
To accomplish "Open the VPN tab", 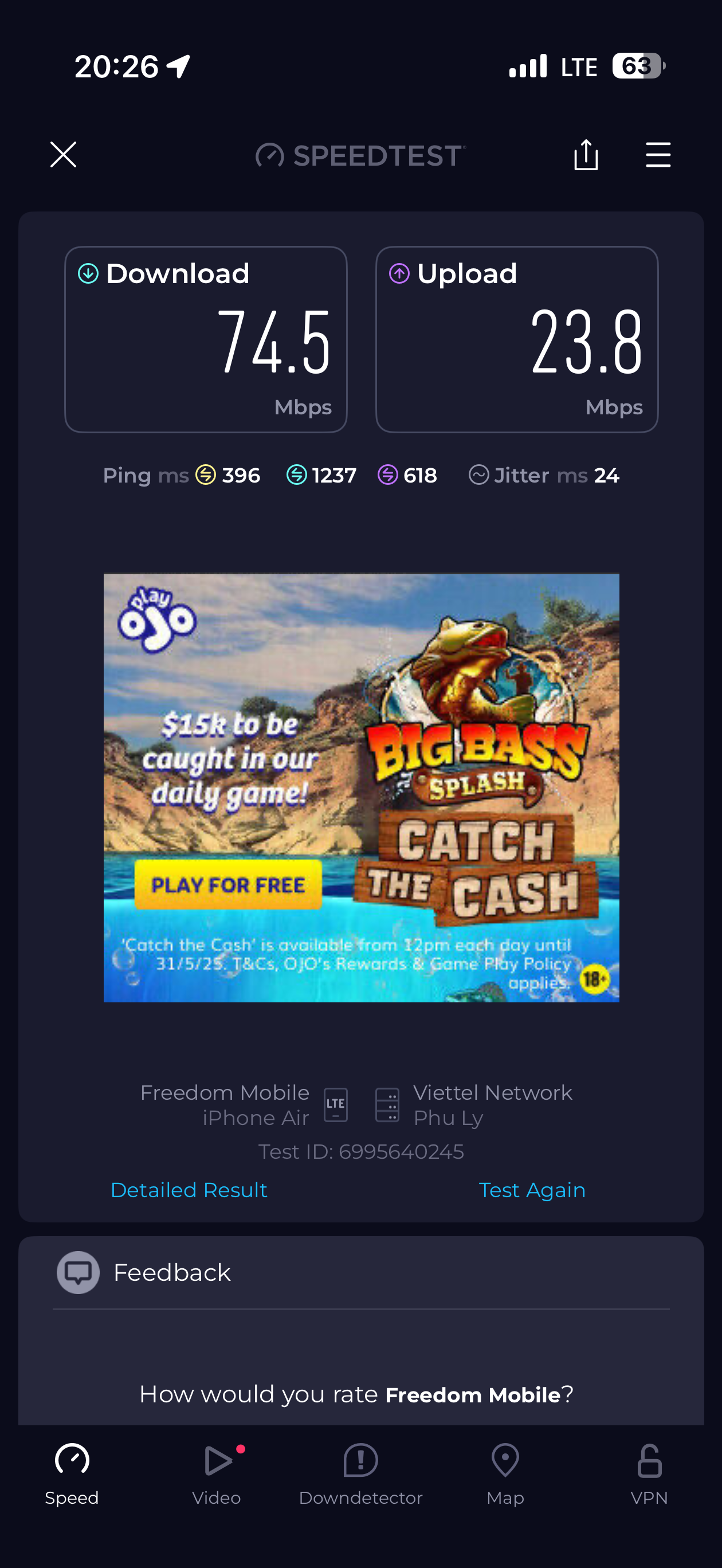I will [650, 1474].
